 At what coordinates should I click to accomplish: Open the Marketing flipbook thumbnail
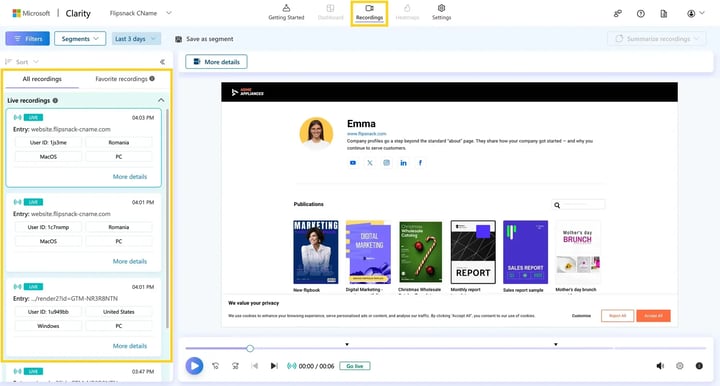316,252
